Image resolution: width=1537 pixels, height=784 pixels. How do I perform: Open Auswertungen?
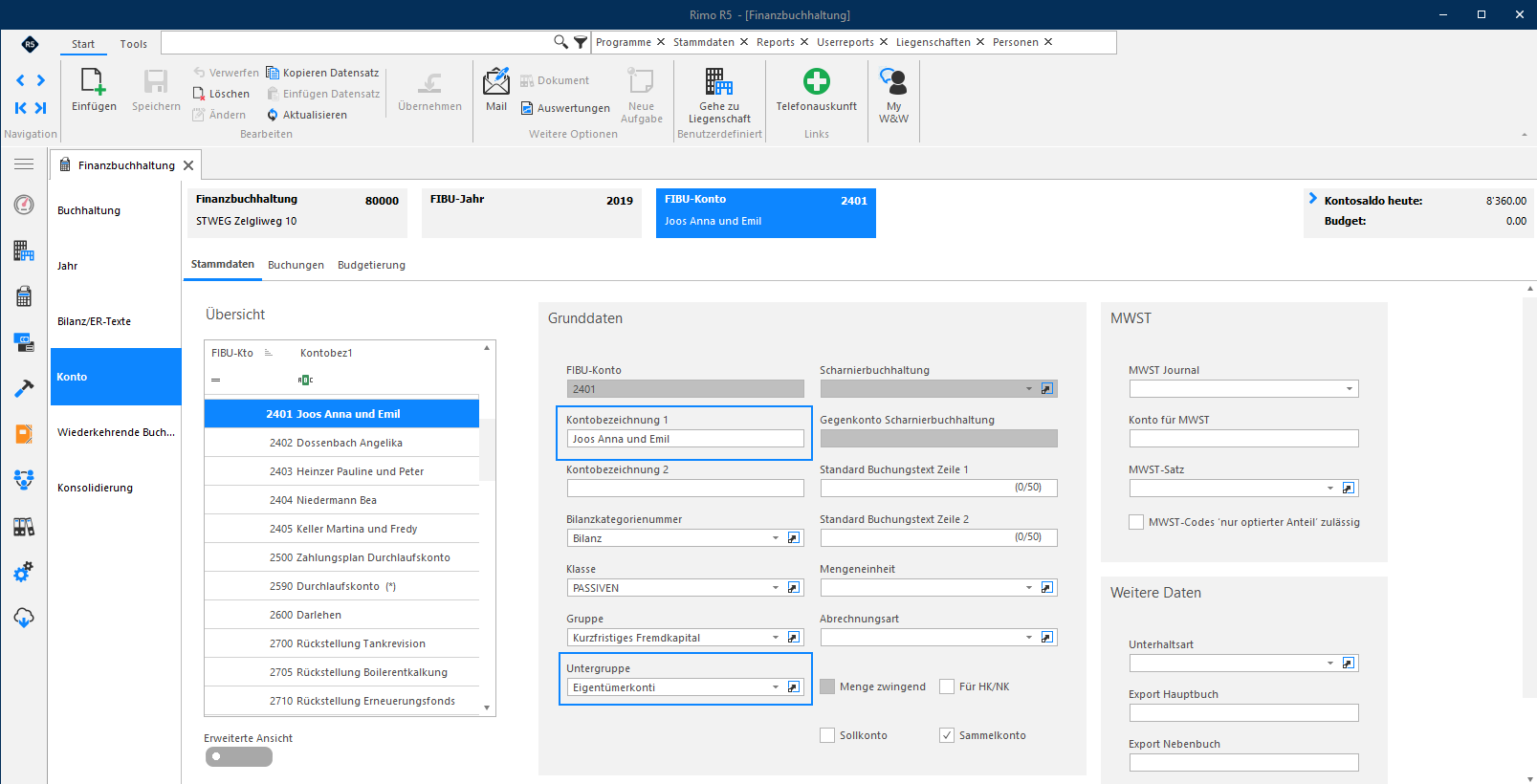[x=565, y=108]
